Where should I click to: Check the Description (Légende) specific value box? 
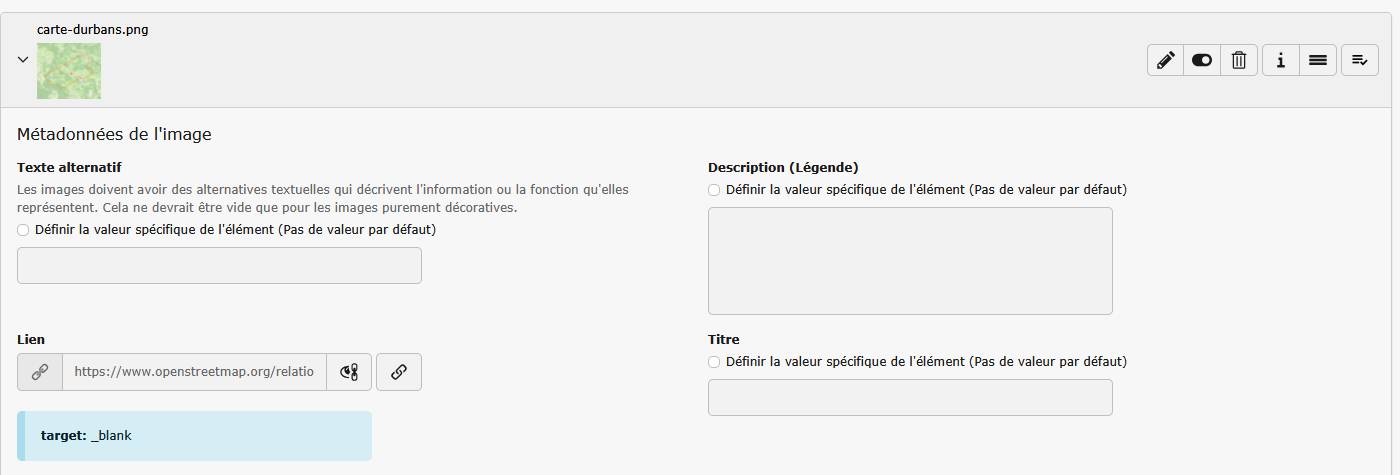pyautogui.click(x=714, y=189)
